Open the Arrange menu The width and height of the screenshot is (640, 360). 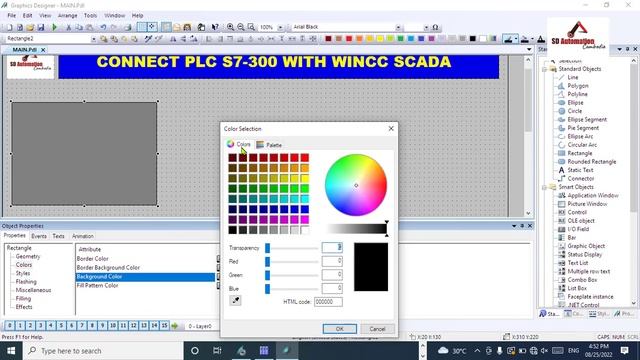(x=67, y=16)
